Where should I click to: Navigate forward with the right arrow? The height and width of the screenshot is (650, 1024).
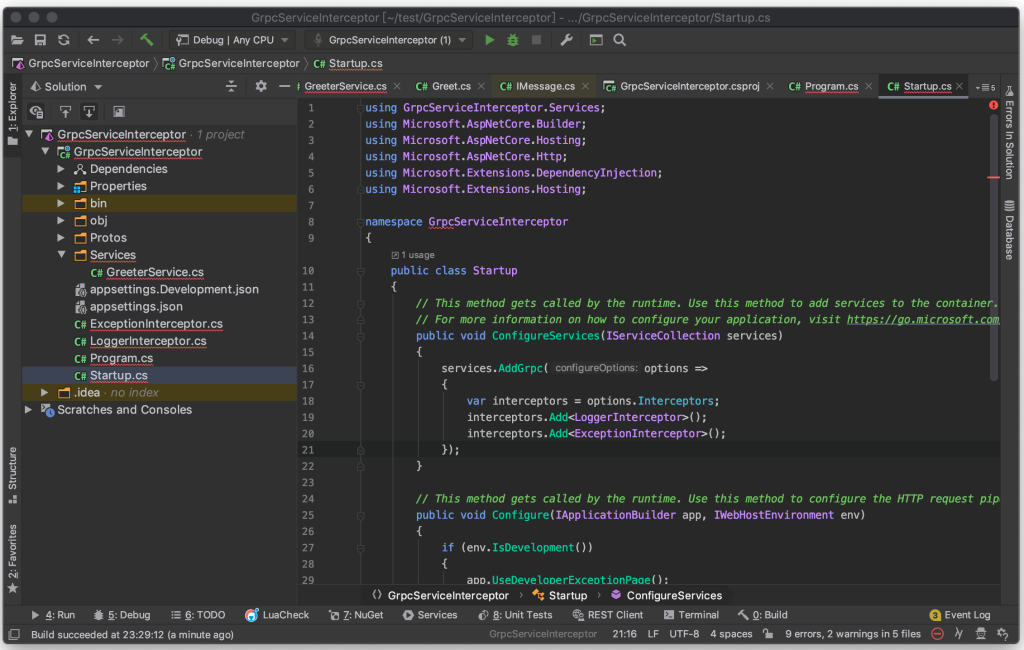(x=118, y=40)
